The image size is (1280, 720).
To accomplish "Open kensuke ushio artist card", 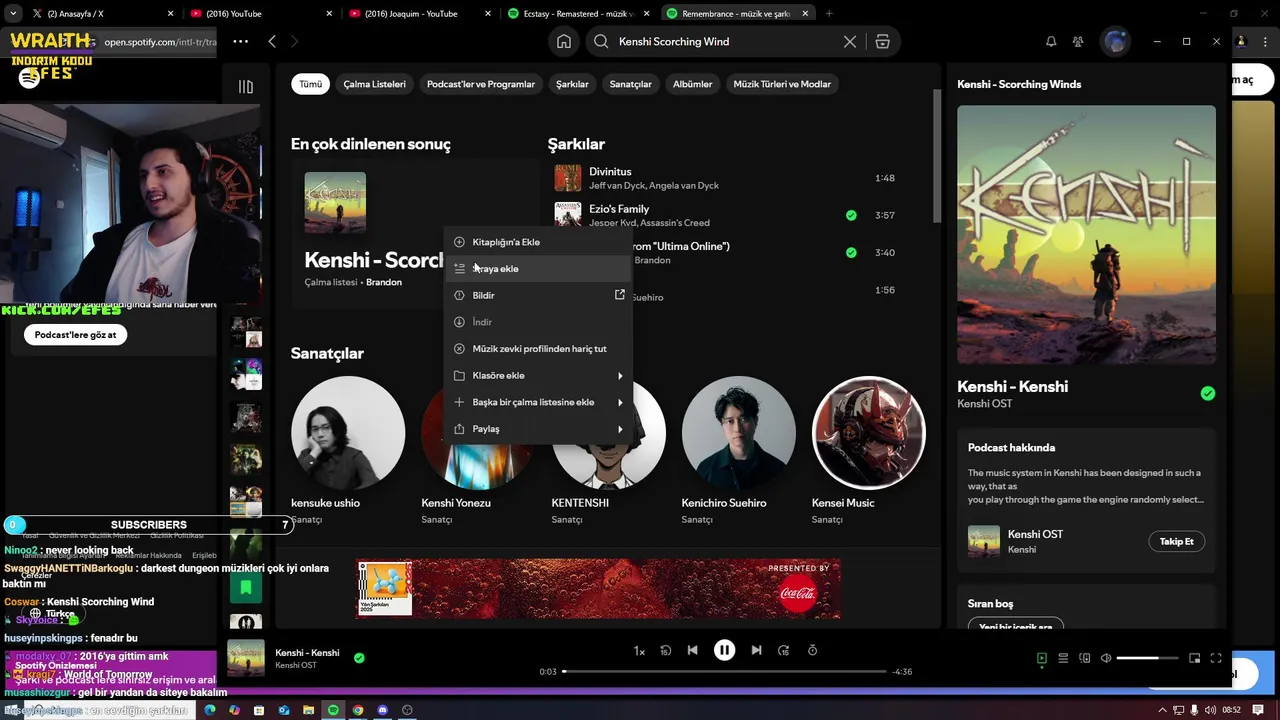I will coord(348,452).
